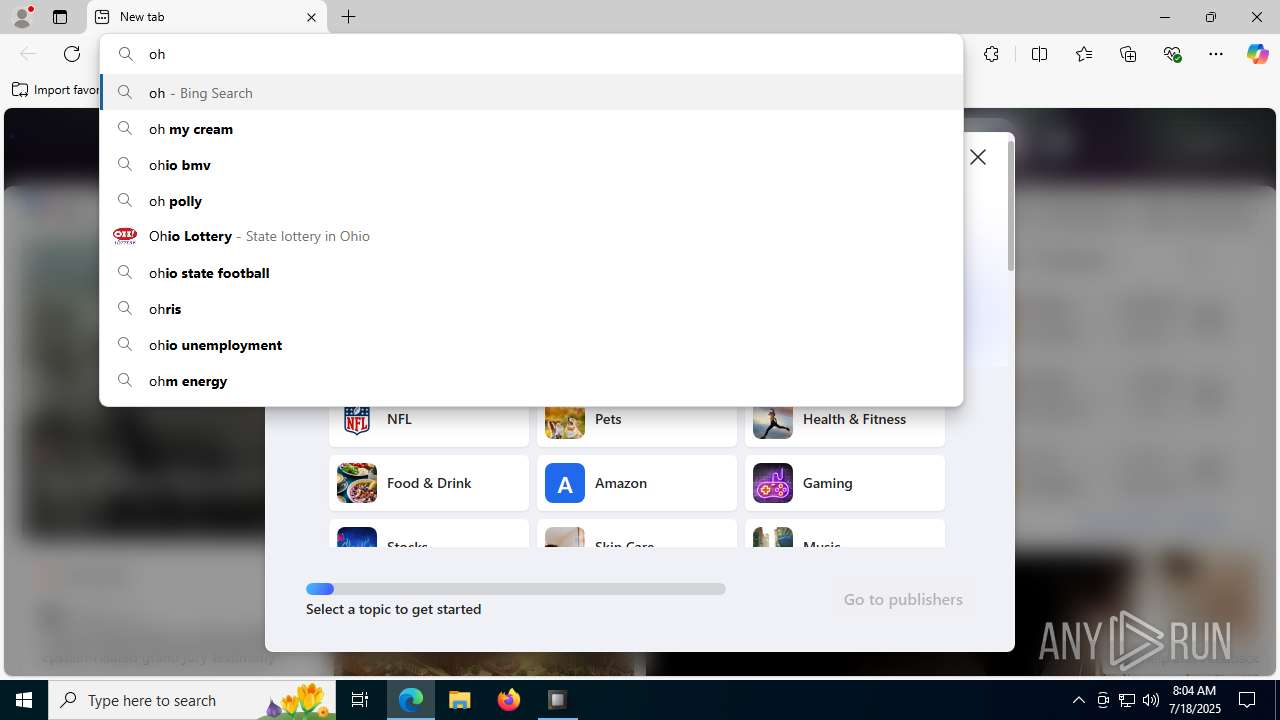Close the topic selection dialog

978,157
